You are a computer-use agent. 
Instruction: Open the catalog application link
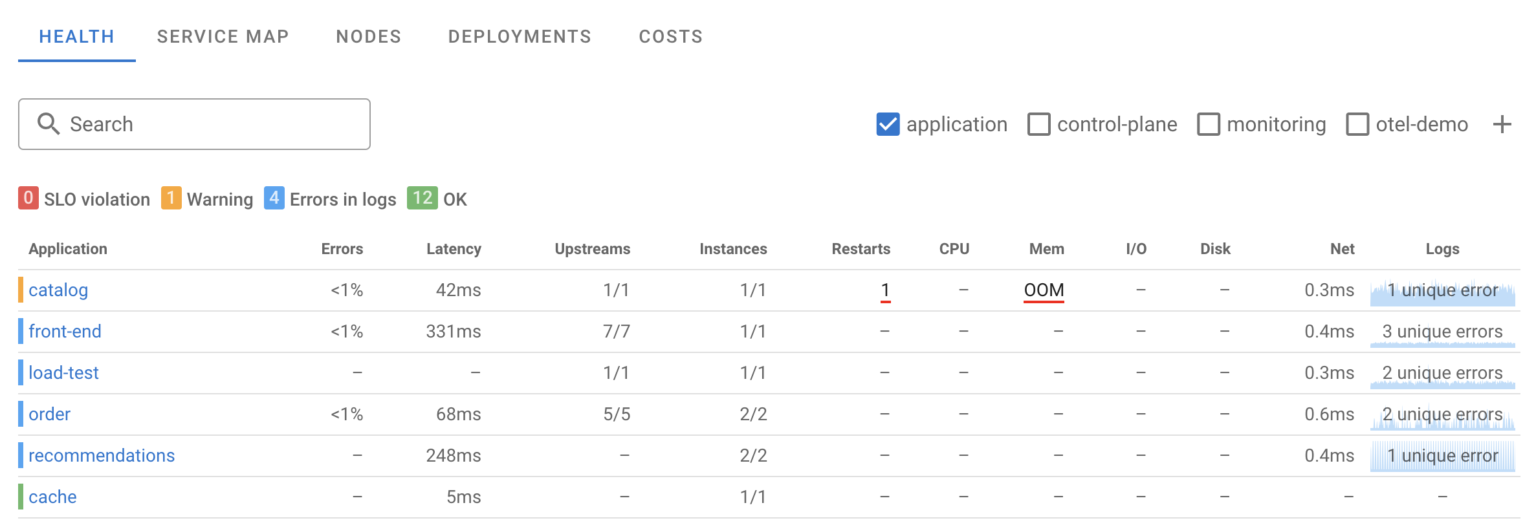click(x=58, y=291)
